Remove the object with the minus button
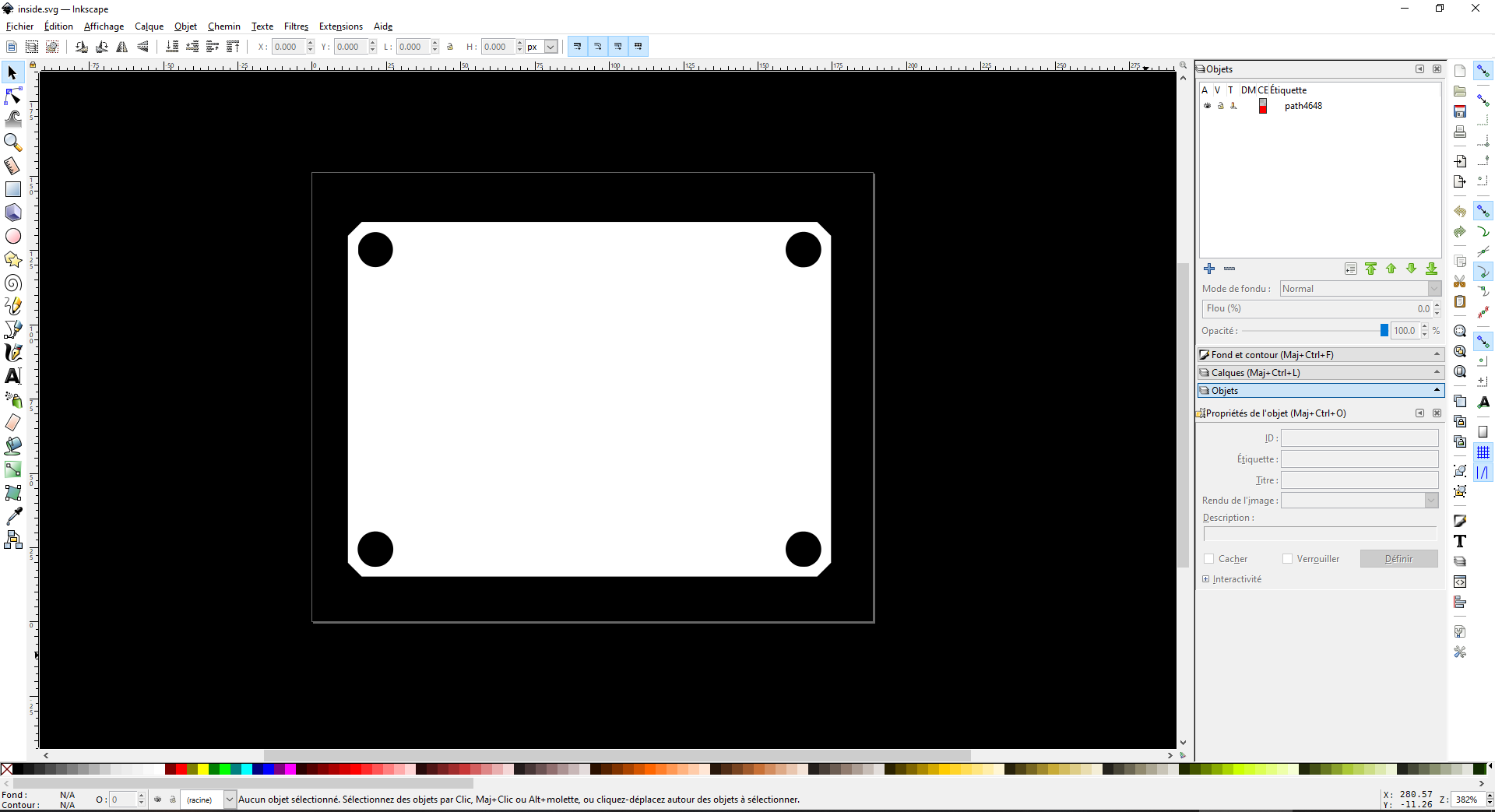Viewport: 1495px width, 812px height. pos(1229,269)
